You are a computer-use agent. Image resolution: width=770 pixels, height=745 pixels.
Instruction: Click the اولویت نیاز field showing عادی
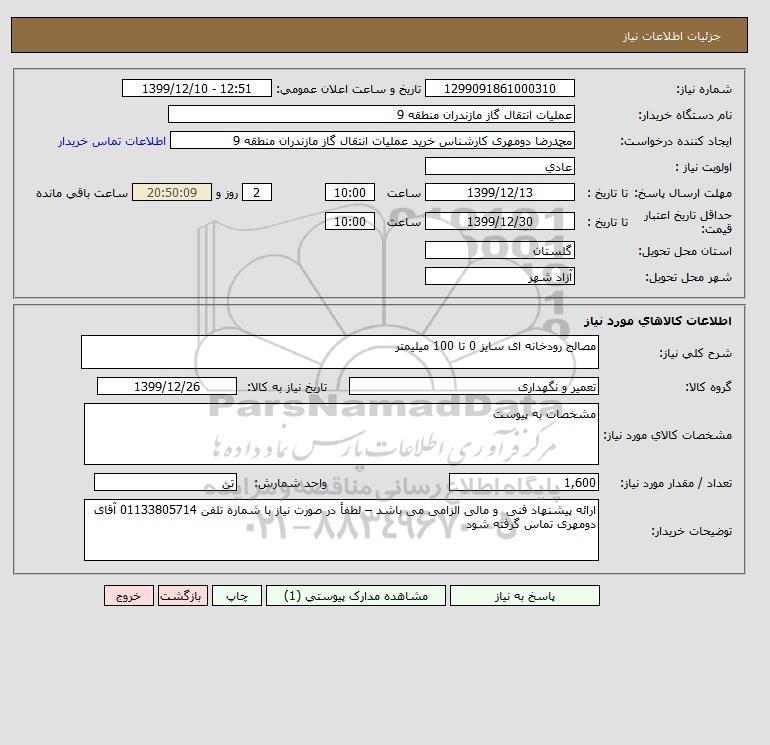pos(499,166)
